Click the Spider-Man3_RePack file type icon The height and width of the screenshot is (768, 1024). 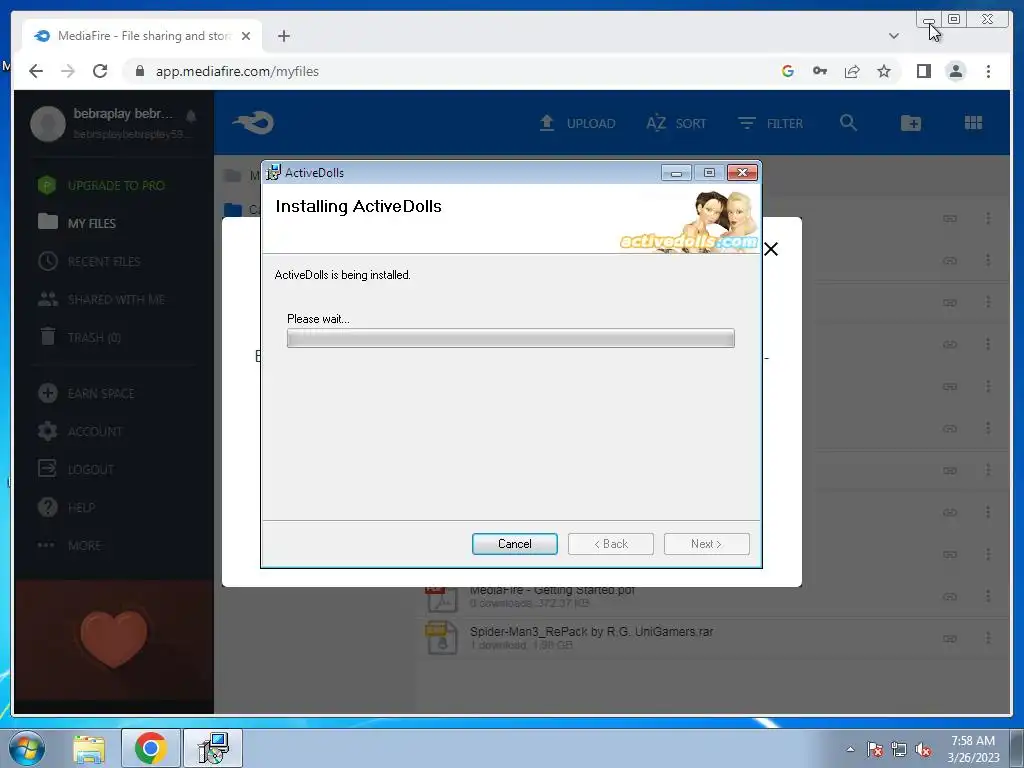442,638
